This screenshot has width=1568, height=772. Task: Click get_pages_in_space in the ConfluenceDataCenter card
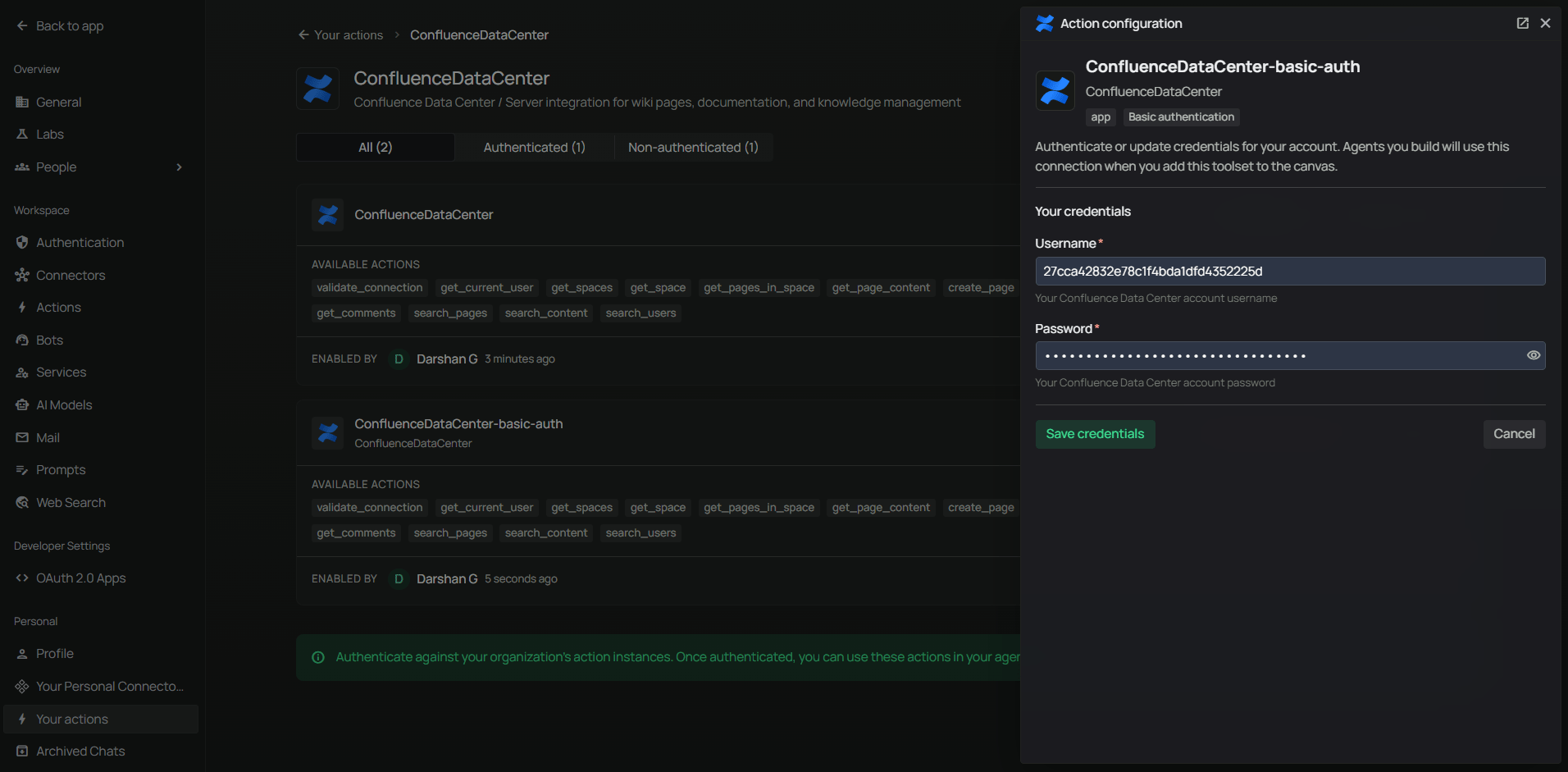tap(759, 288)
